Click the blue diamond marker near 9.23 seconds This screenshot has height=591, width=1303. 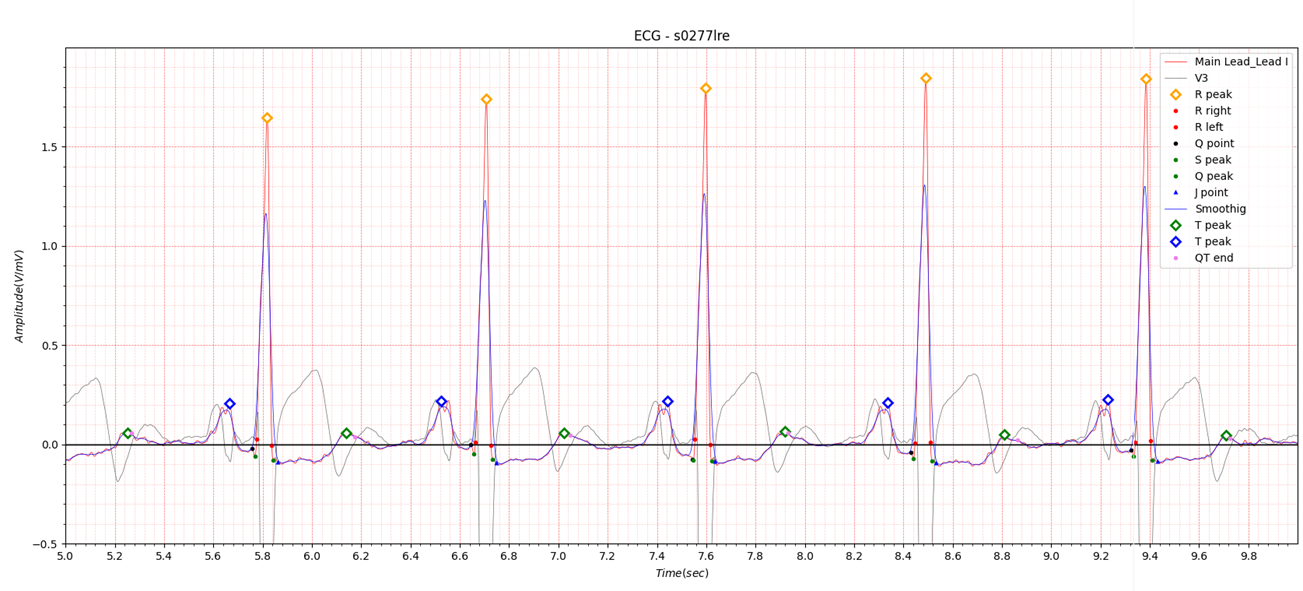[x=1108, y=400]
